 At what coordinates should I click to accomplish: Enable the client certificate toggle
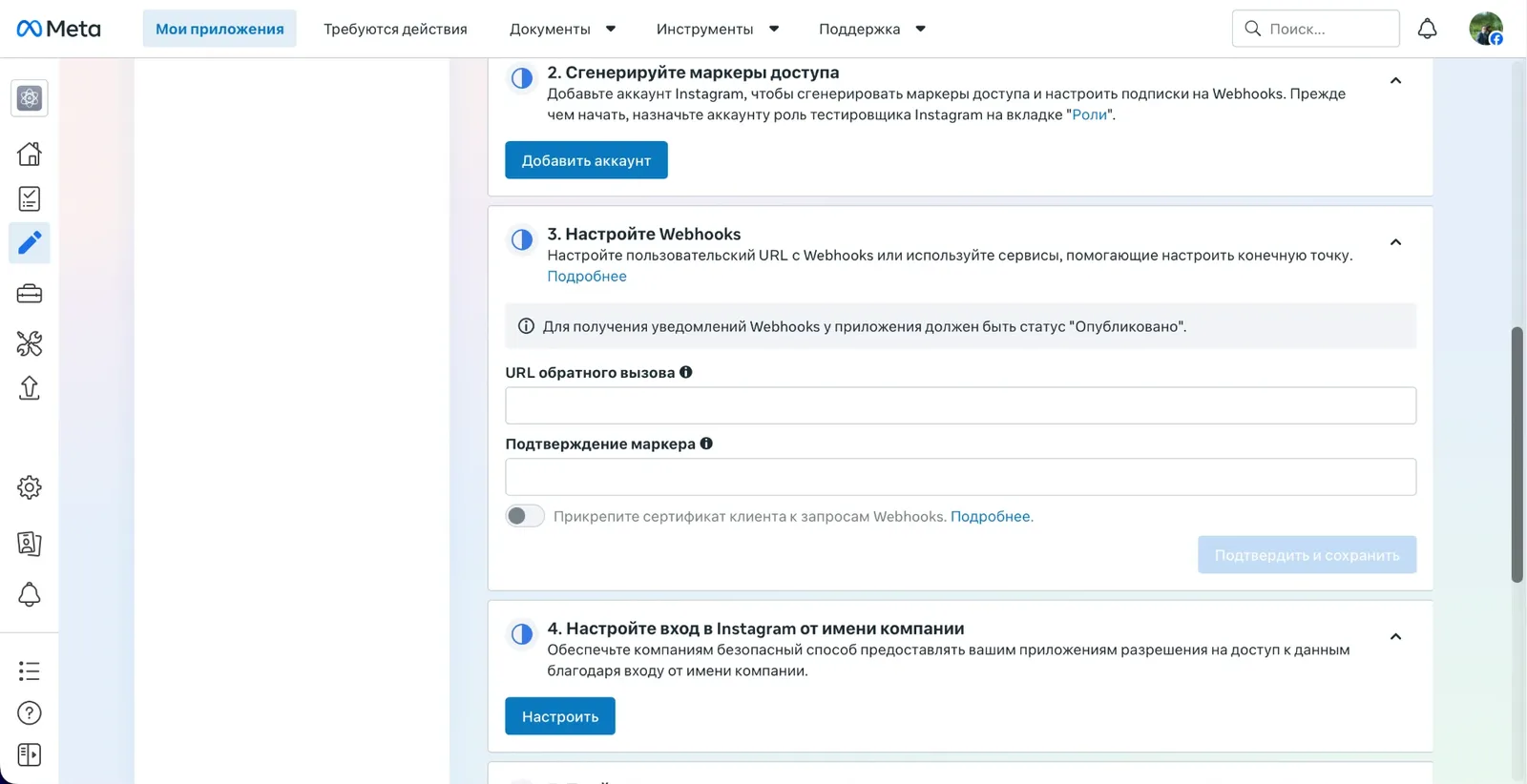(525, 516)
